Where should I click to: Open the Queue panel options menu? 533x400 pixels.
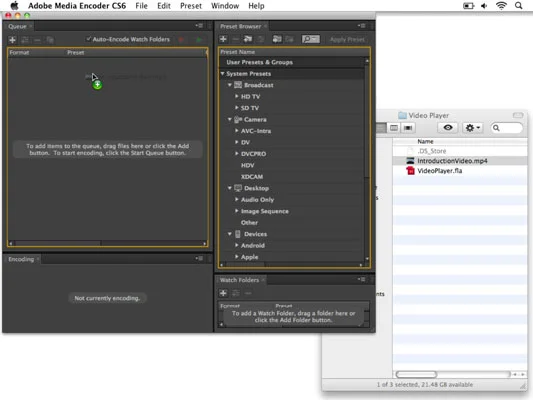tap(199, 26)
